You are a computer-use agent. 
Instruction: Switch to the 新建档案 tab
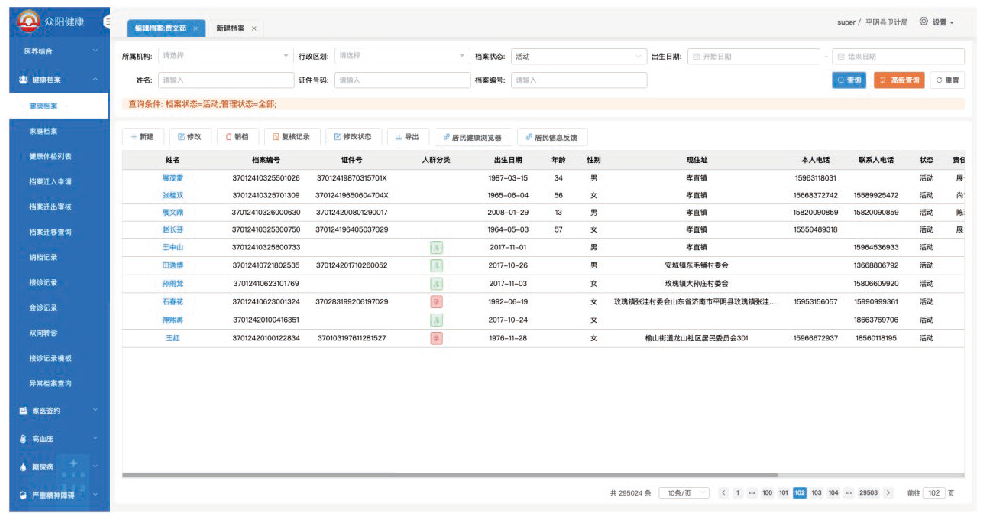[x=231, y=28]
